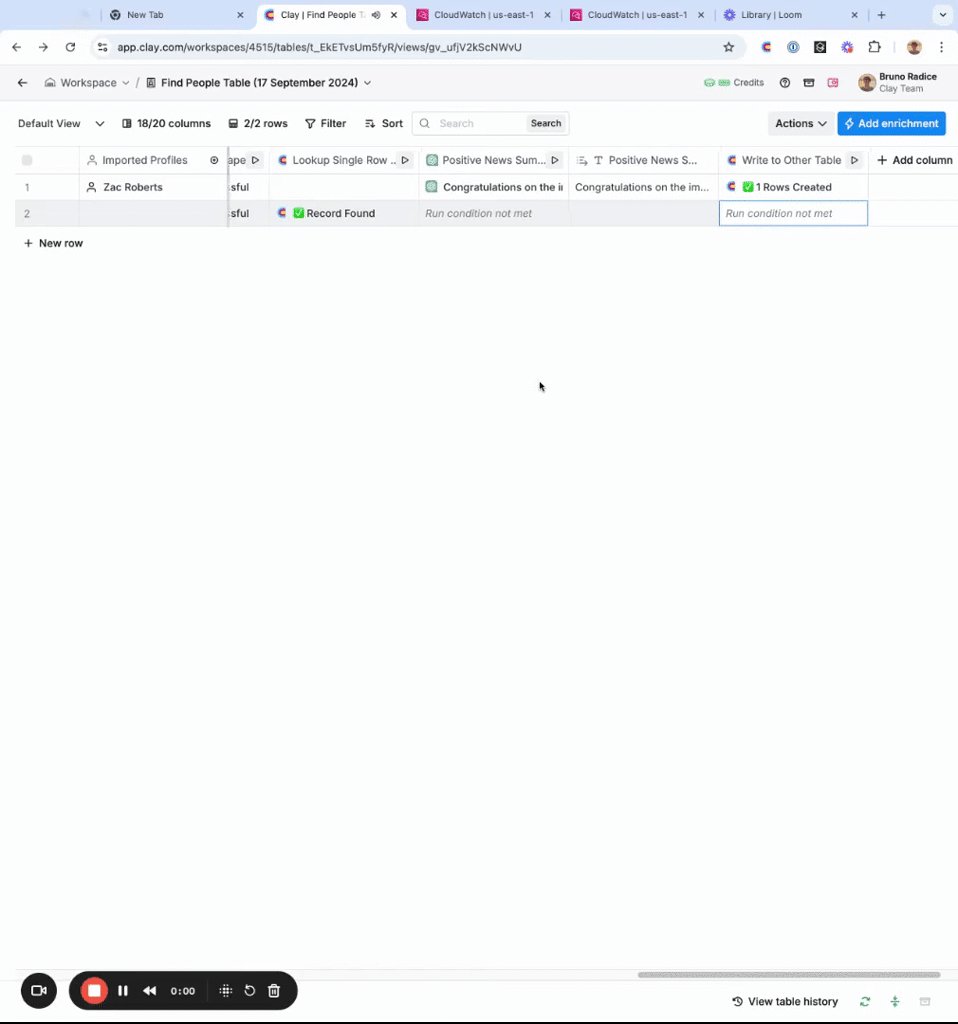Click the Loom stop recording button
The height and width of the screenshot is (1024, 958).
94,991
